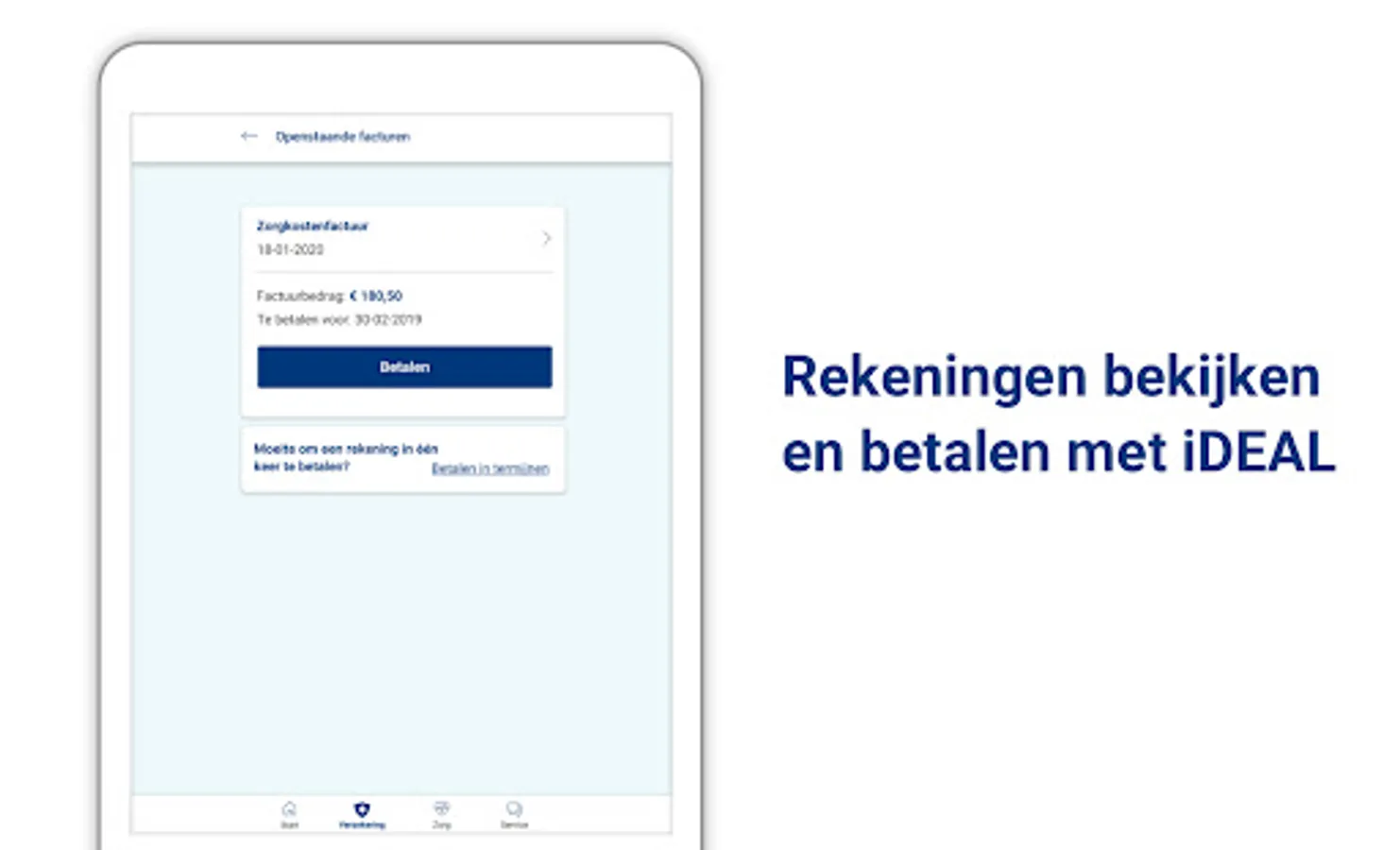Expand Zorgkostenfactuur details with the chevron
The width and height of the screenshot is (1400, 850).
pos(546,238)
